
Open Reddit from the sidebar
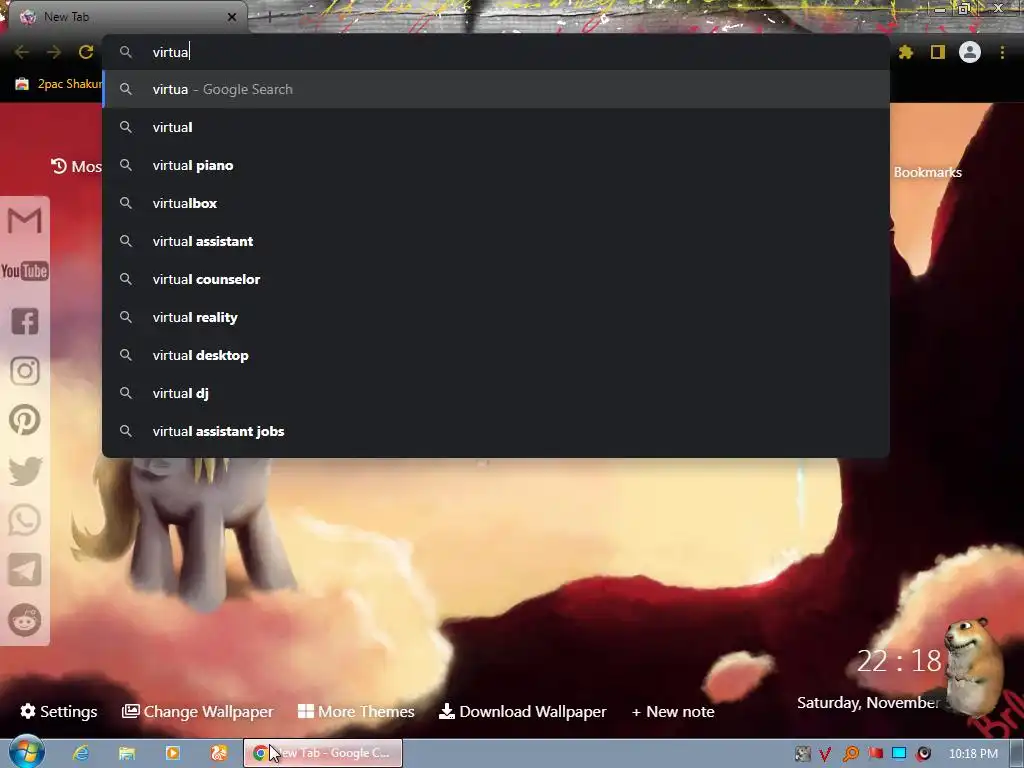(25, 620)
